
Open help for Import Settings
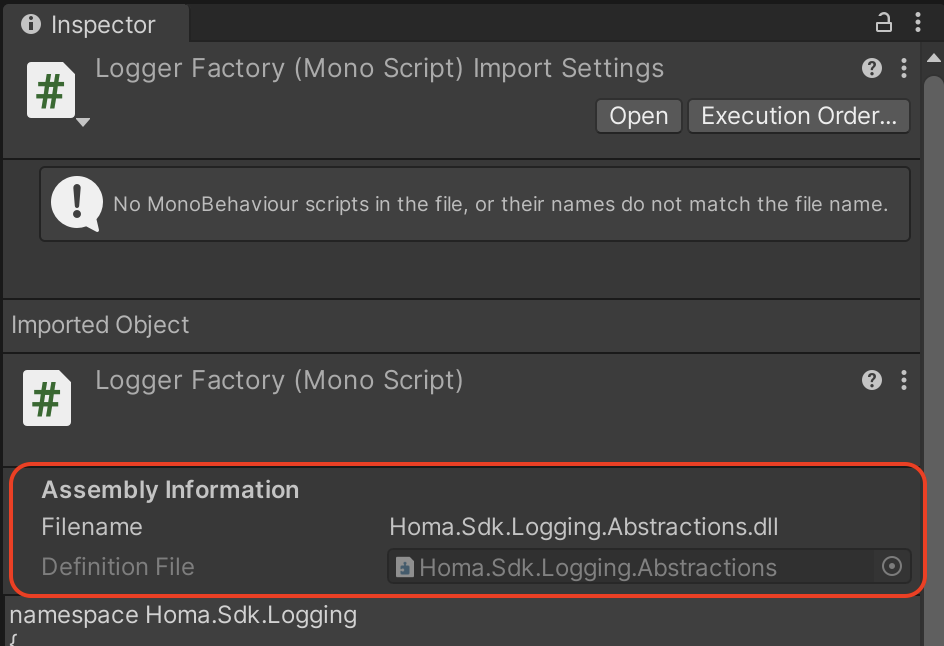[x=871, y=68]
